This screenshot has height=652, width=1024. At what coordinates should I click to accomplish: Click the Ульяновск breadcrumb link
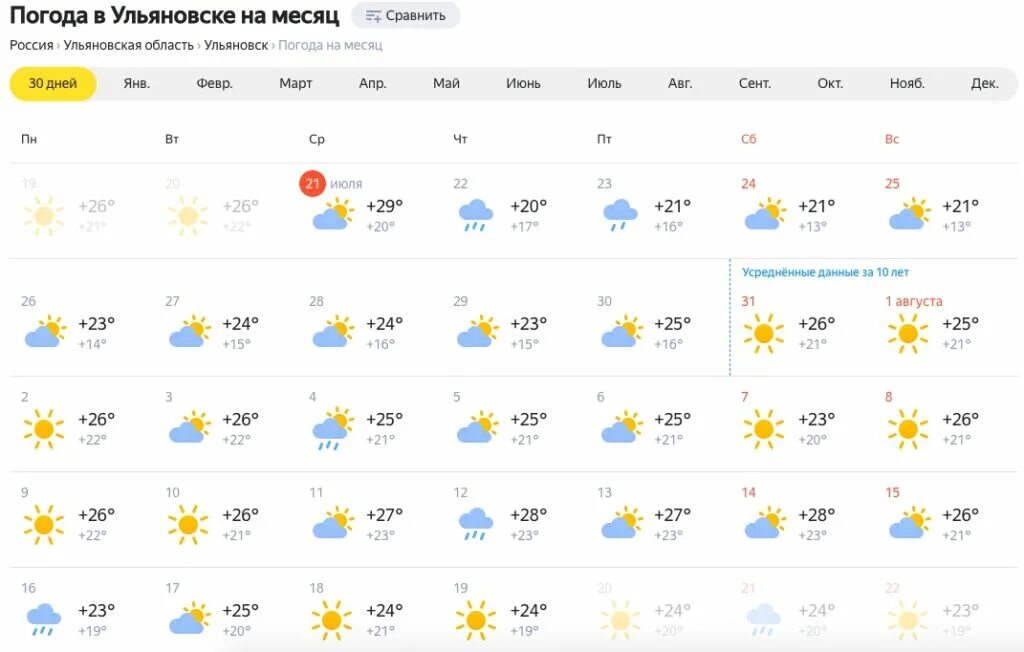236,46
